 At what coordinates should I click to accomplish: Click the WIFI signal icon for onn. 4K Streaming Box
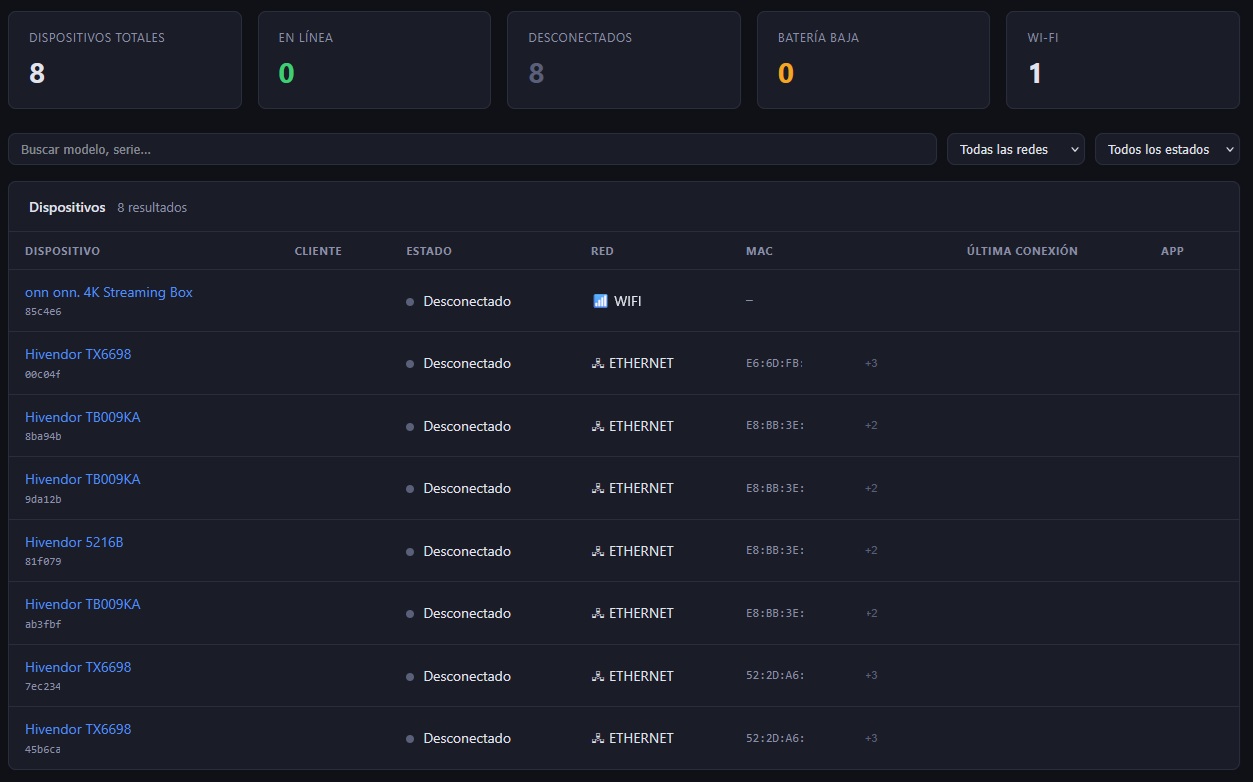coord(600,301)
